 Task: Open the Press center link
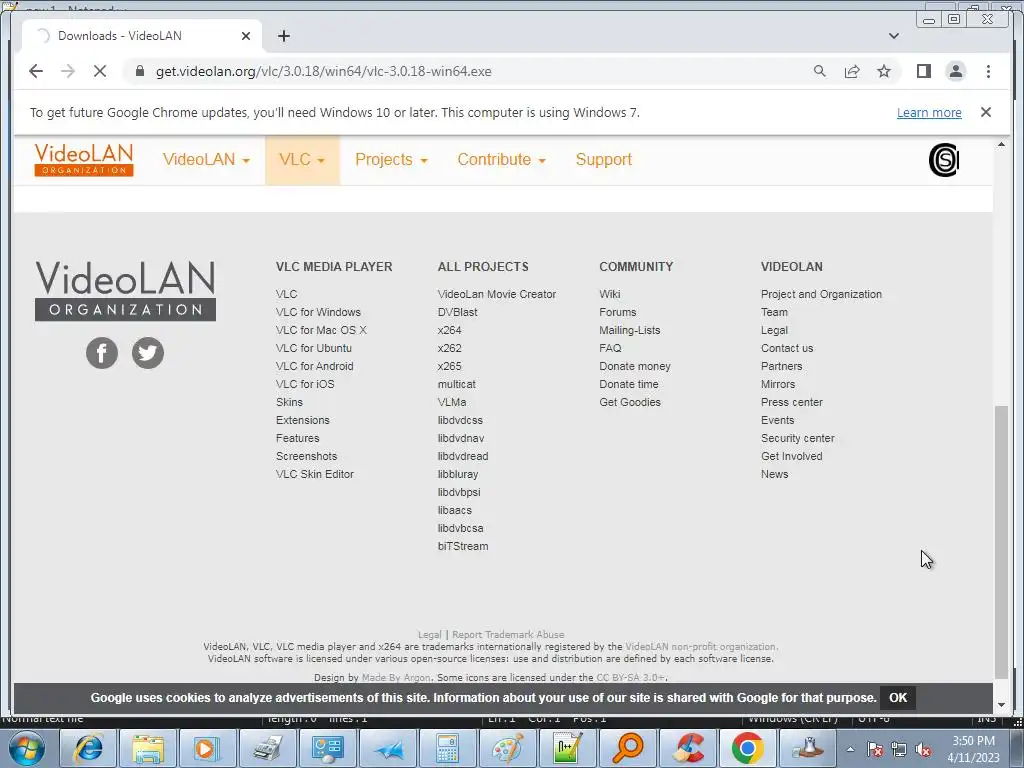(x=792, y=402)
